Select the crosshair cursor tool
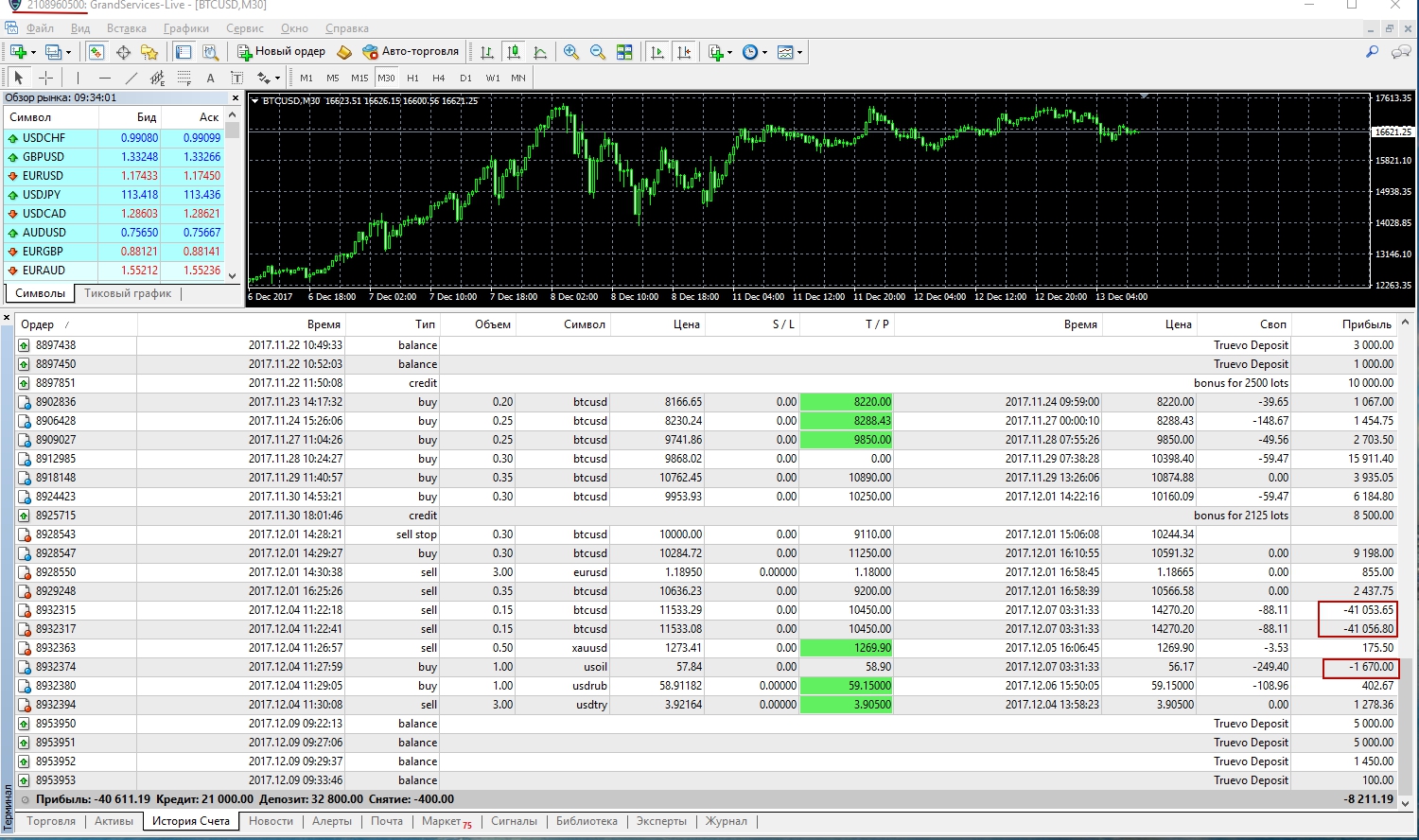 (45, 78)
